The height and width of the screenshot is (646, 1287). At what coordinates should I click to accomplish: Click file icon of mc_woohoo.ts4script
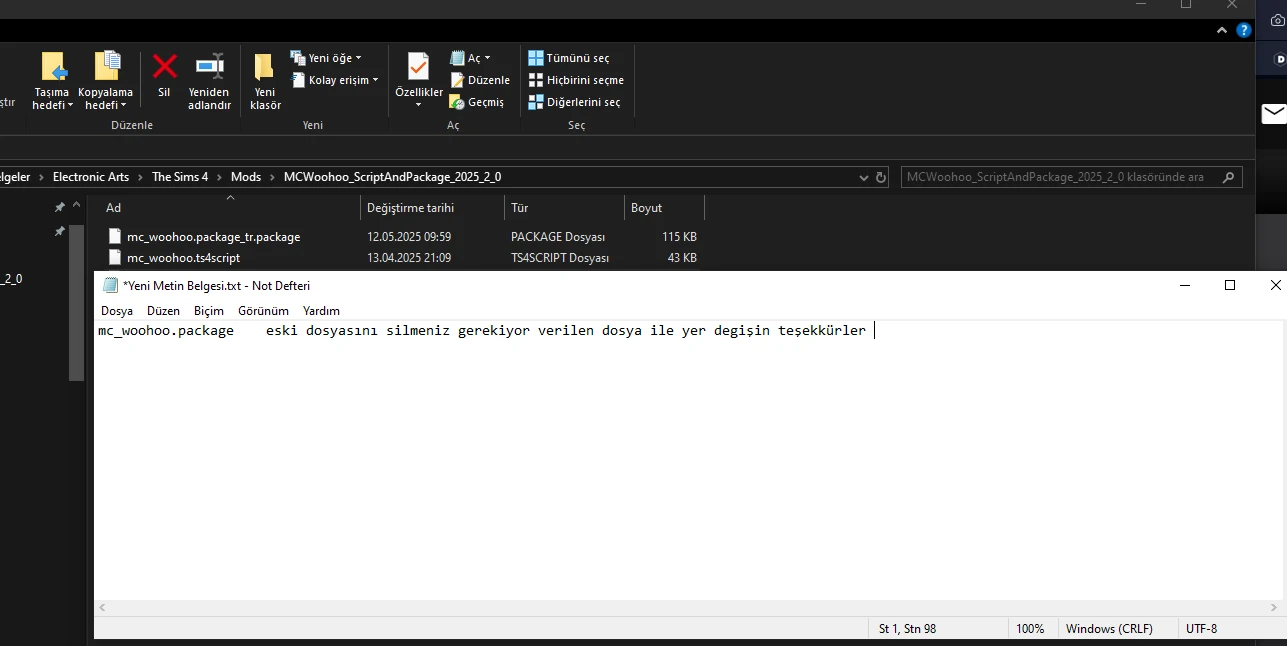point(113,258)
